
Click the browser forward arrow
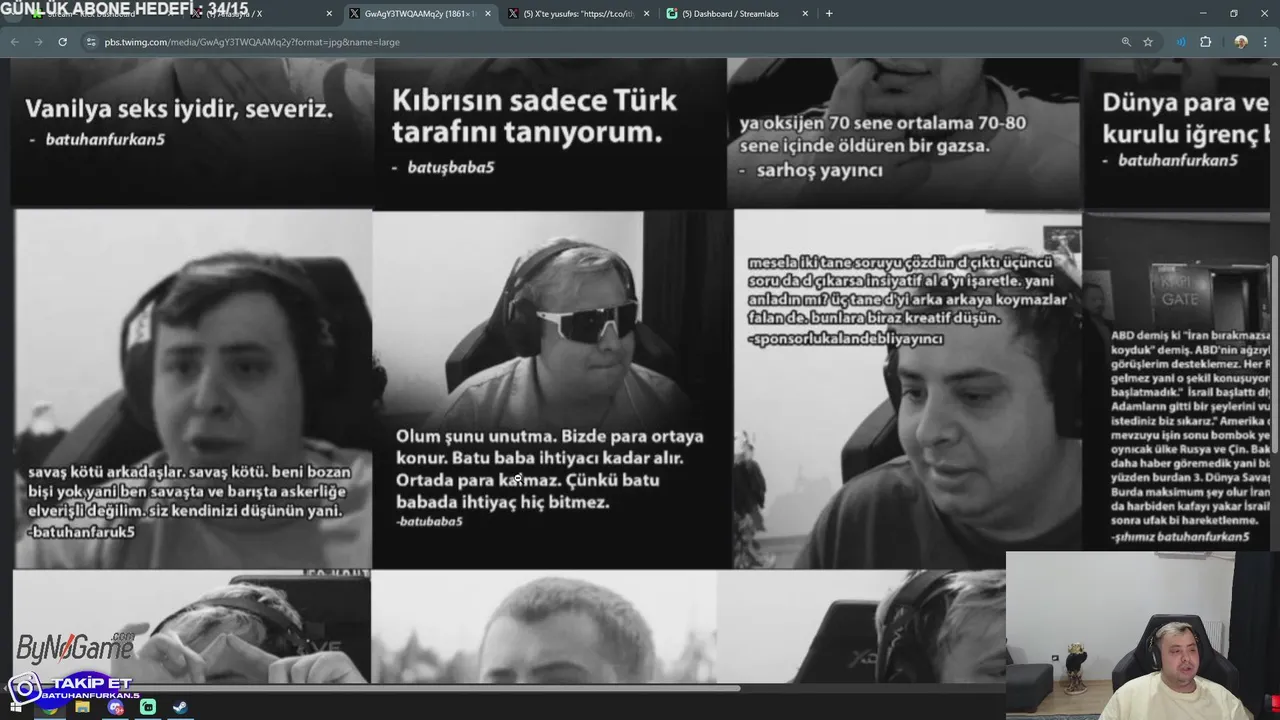[x=38, y=42]
